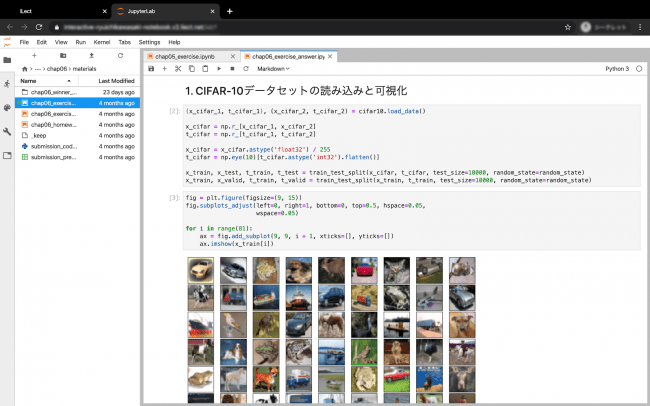Expand the breadcrumb ellipsis path
The width and height of the screenshot is (650, 406).
pyautogui.click(x=38, y=69)
